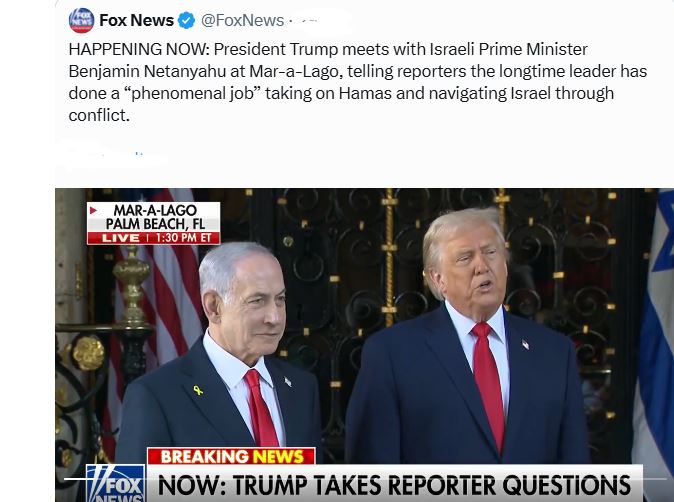
Task: Open the Fox News display name link
Action: tap(136, 20)
